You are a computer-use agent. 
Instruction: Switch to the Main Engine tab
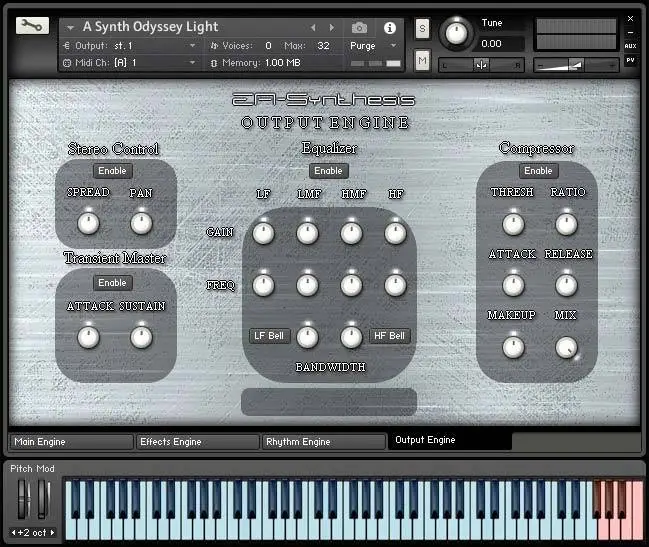(x=72, y=441)
